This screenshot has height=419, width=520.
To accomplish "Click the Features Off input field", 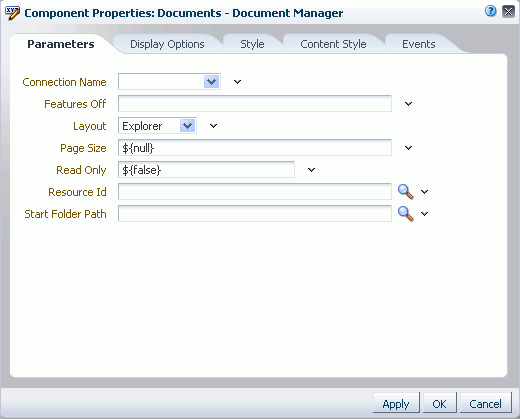I will click(255, 104).
